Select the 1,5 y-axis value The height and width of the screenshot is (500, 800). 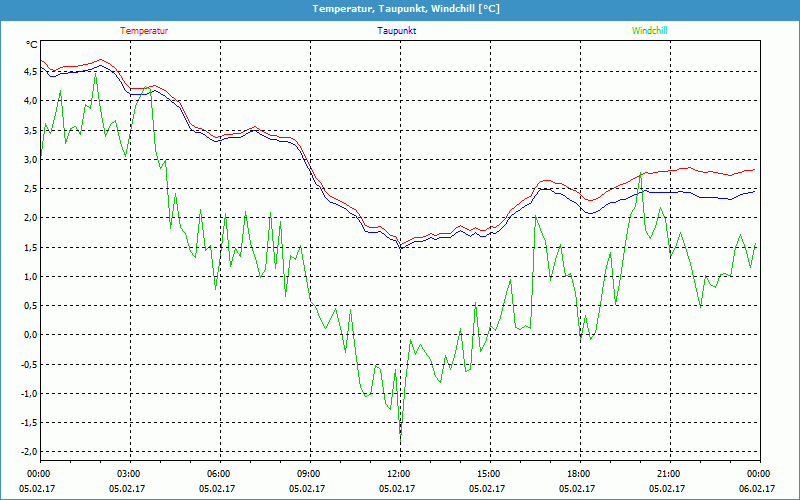click(31, 247)
